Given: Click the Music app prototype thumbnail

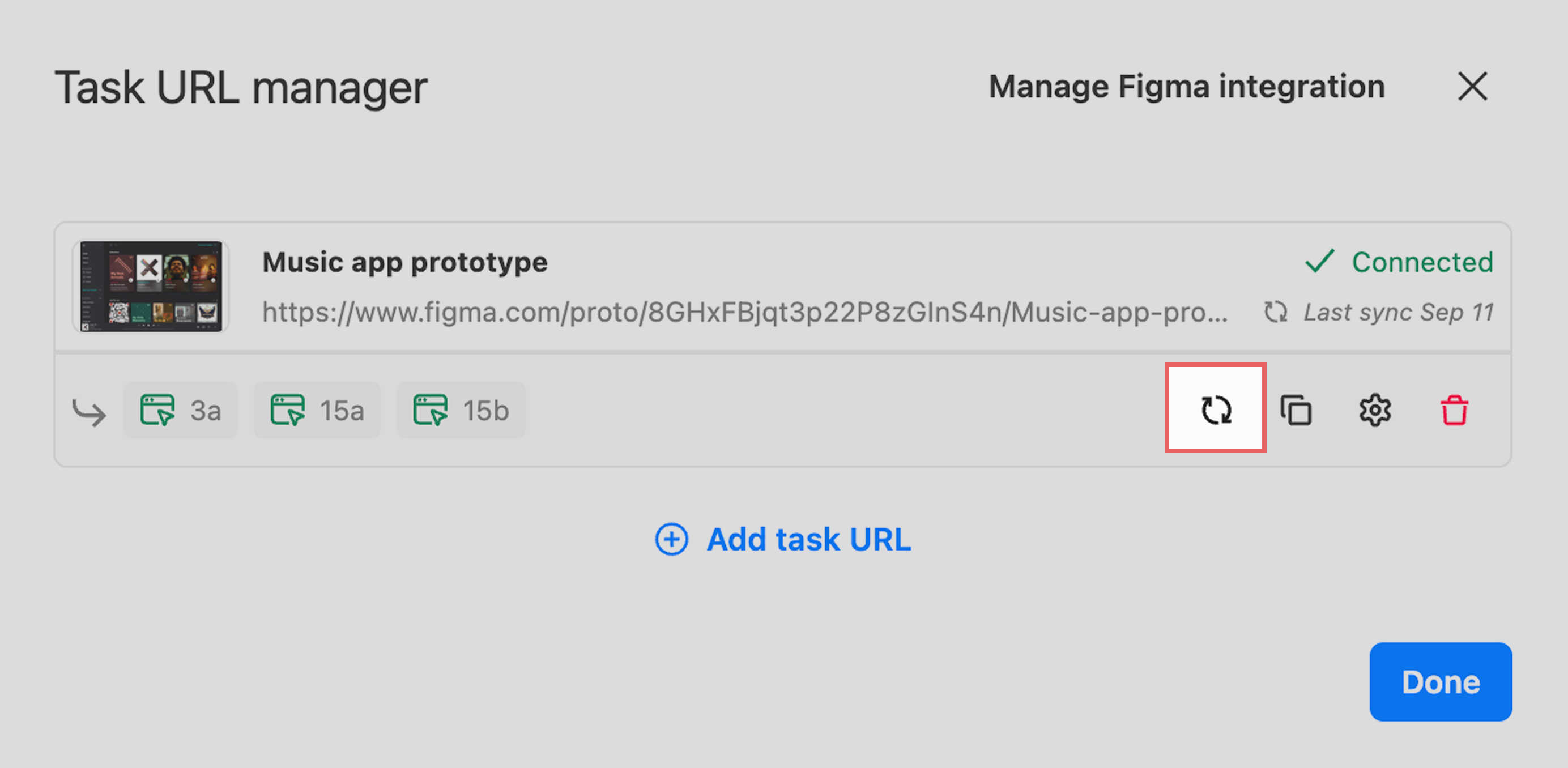Looking at the screenshot, I should [x=151, y=286].
